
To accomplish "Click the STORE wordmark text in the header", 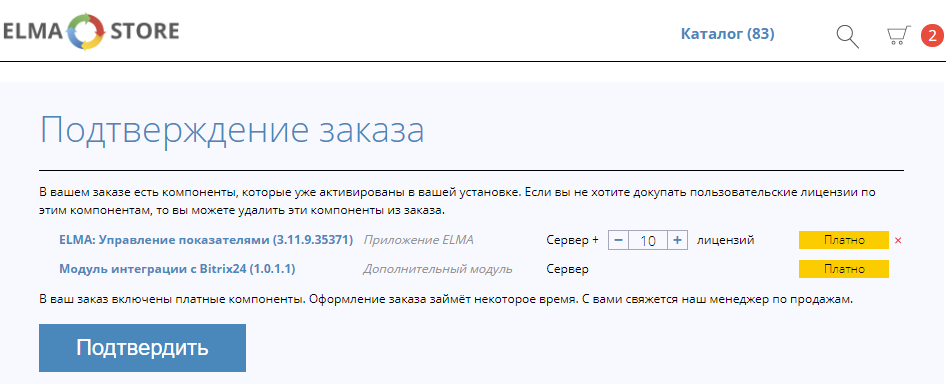I will 144,30.
